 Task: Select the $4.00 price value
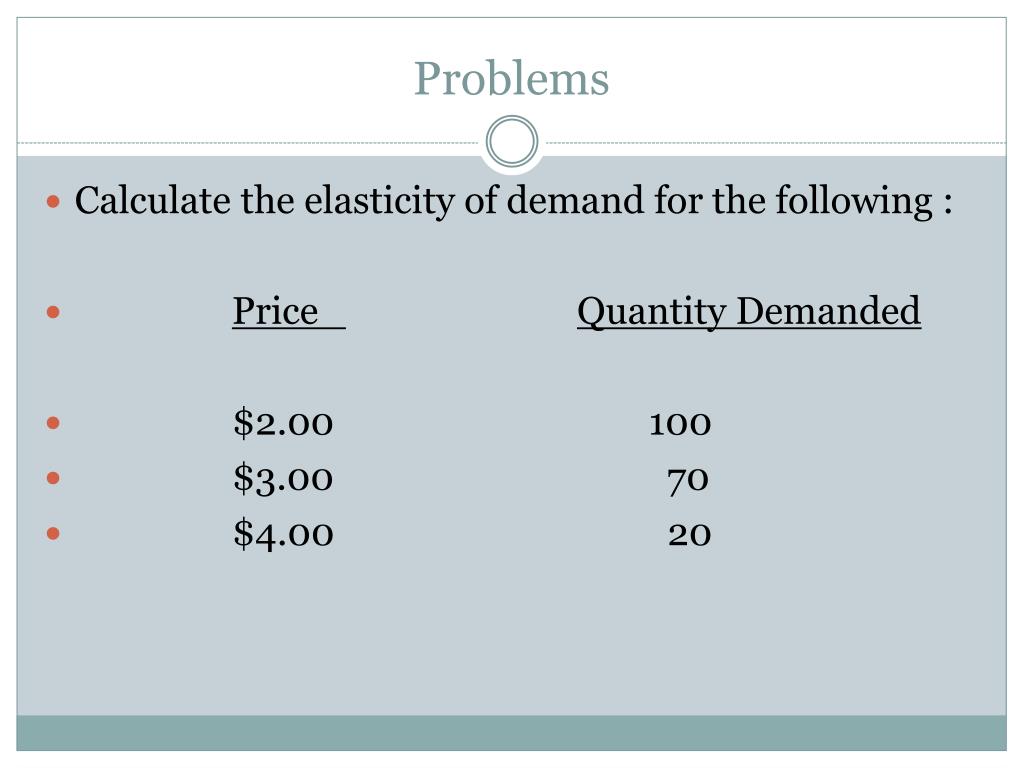(x=283, y=534)
